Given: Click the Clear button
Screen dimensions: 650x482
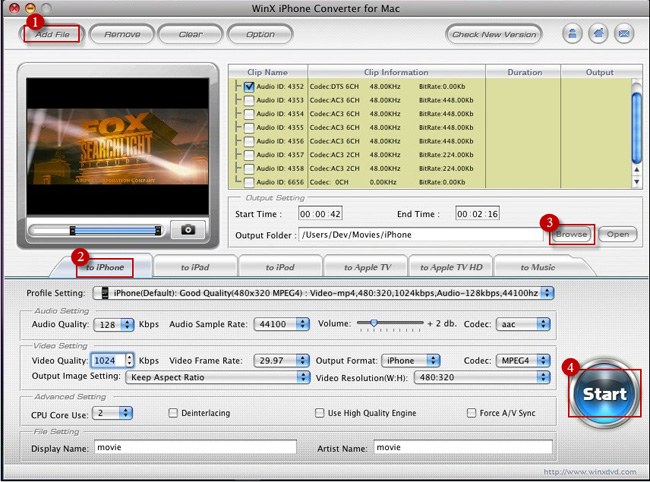Looking at the screenshot, I should point(191,34).
